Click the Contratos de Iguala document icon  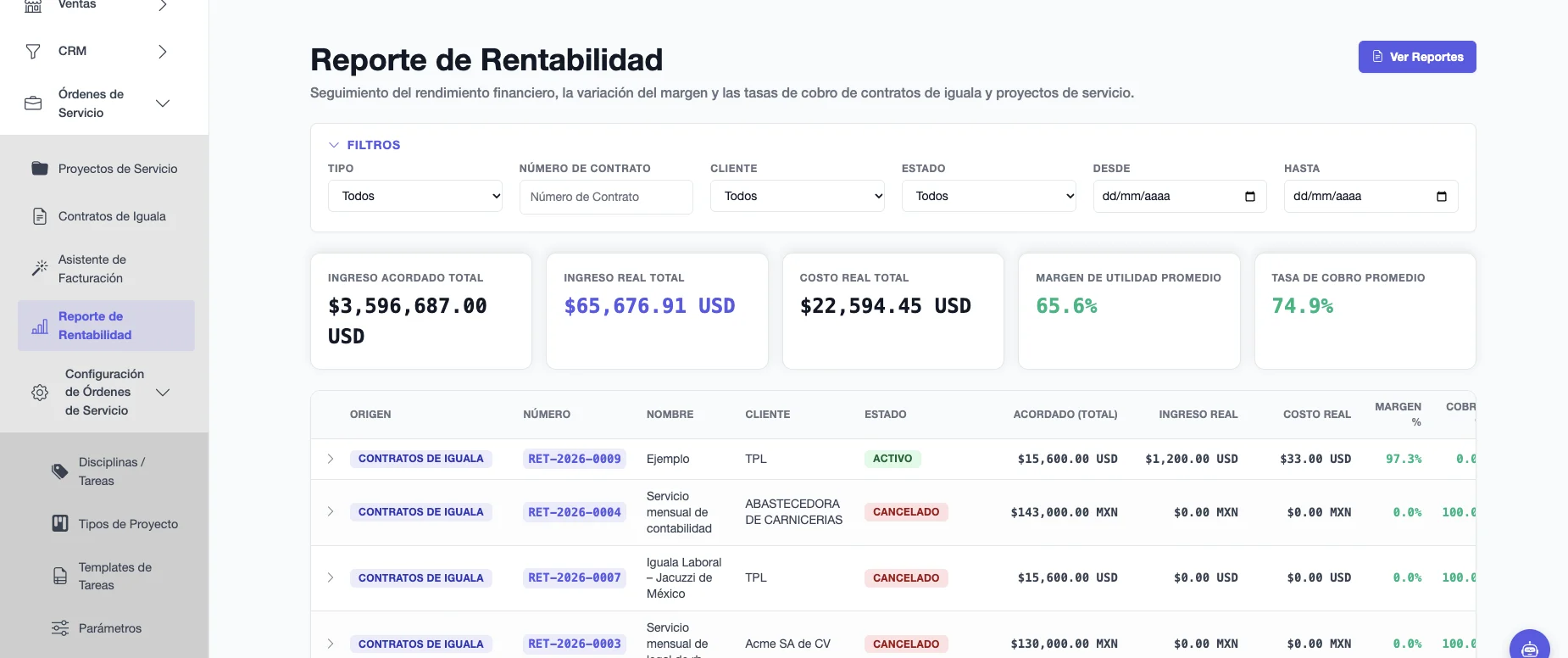click(x=40, y=216)
